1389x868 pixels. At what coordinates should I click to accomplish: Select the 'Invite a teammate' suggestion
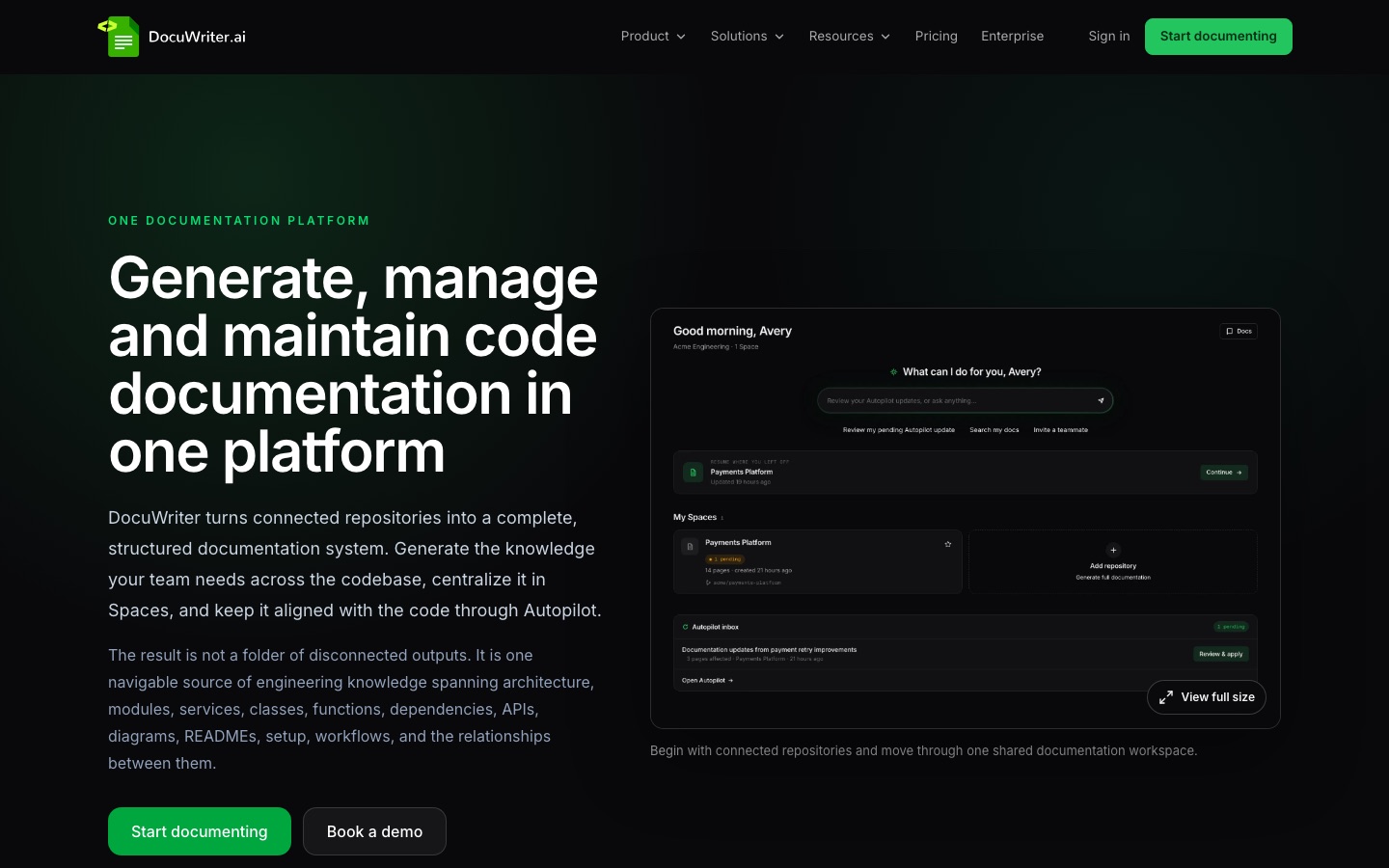tap(1060, 430)
